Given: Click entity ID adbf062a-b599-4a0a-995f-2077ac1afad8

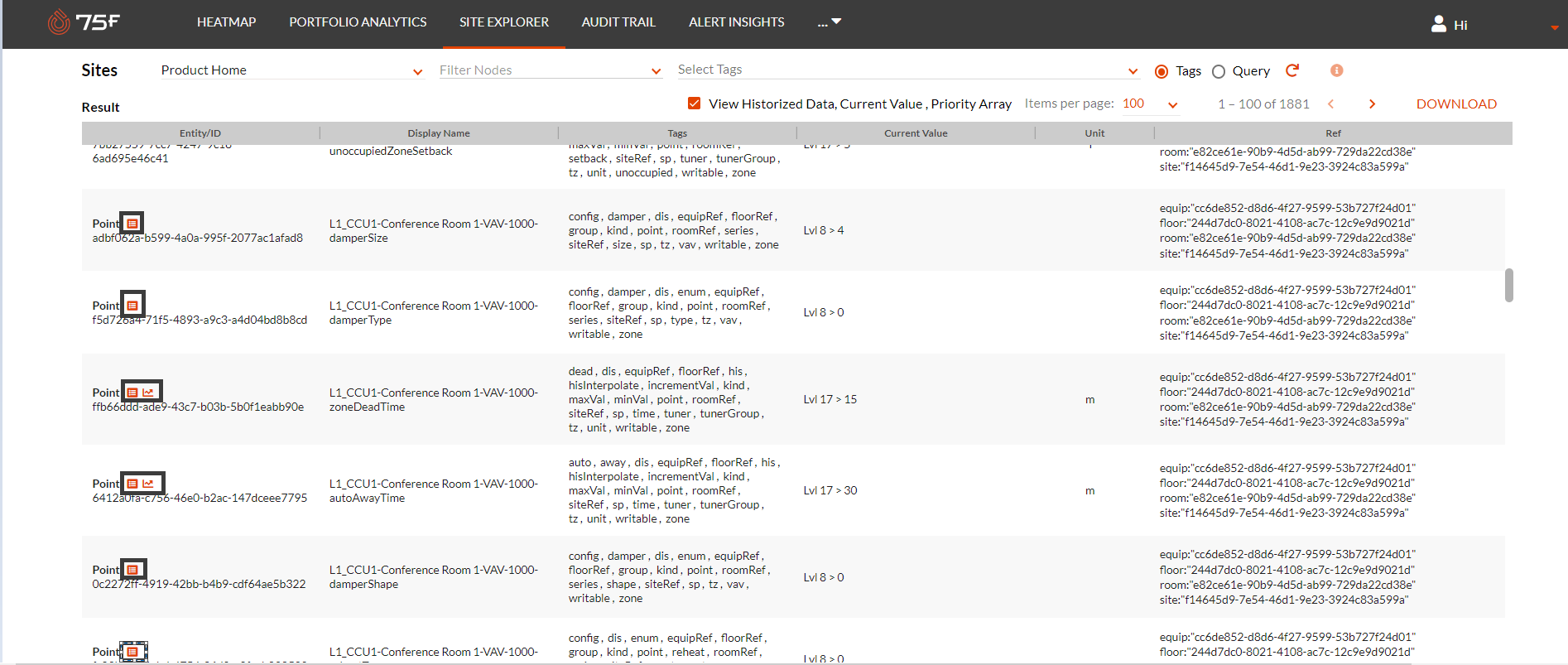Looking at the screenshot, I should [x=198, y=239].
